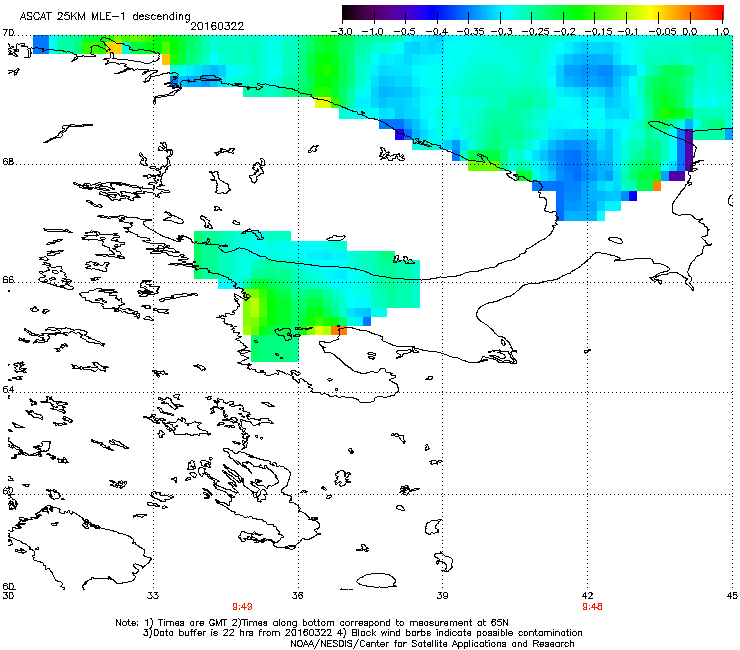The width and height of the screenshot is (740, 650).
Task: Click the longitude label 33
Action: (x=153, y=596)
